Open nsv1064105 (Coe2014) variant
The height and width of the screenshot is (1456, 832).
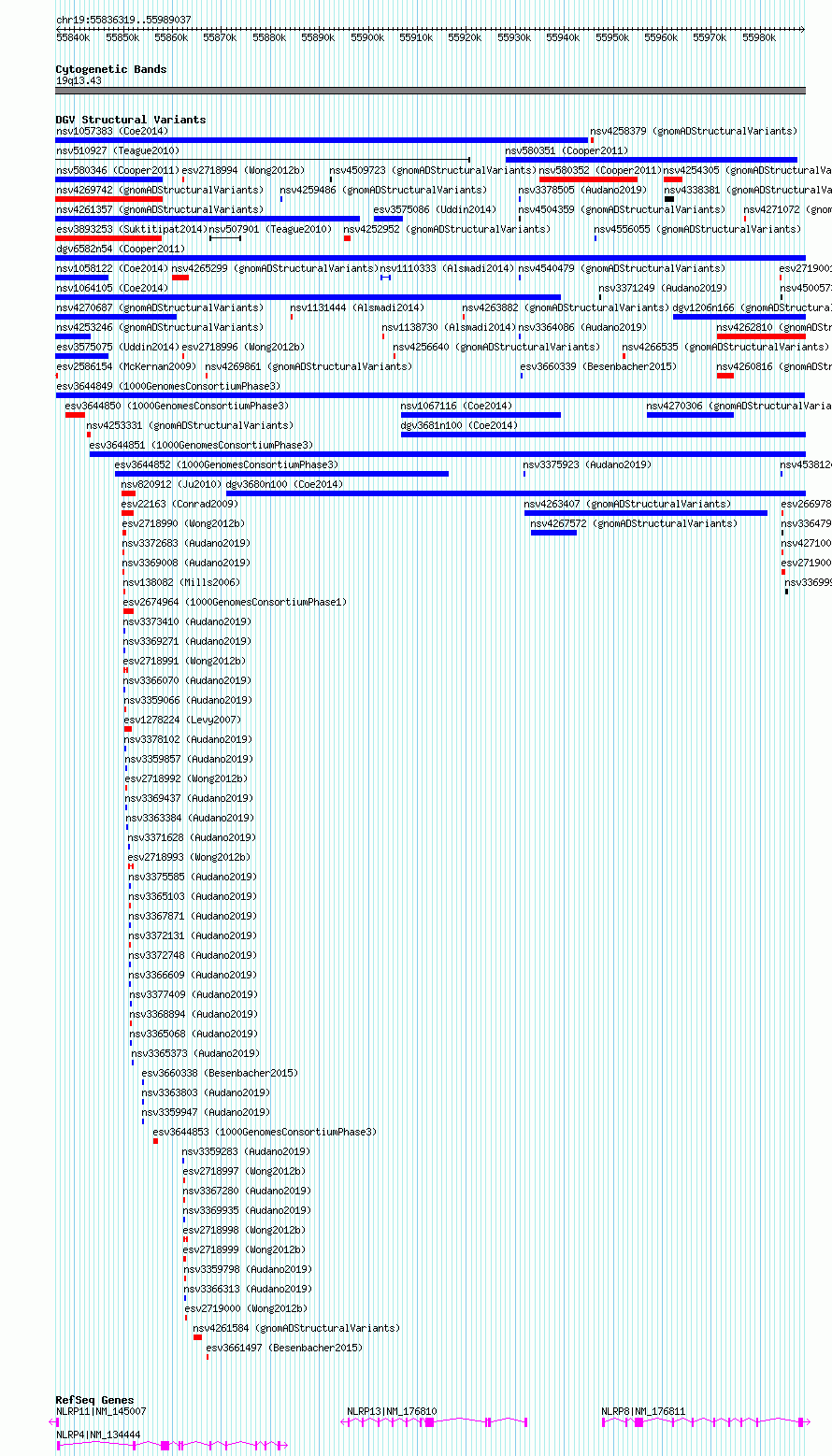click(x=112, y=288)
